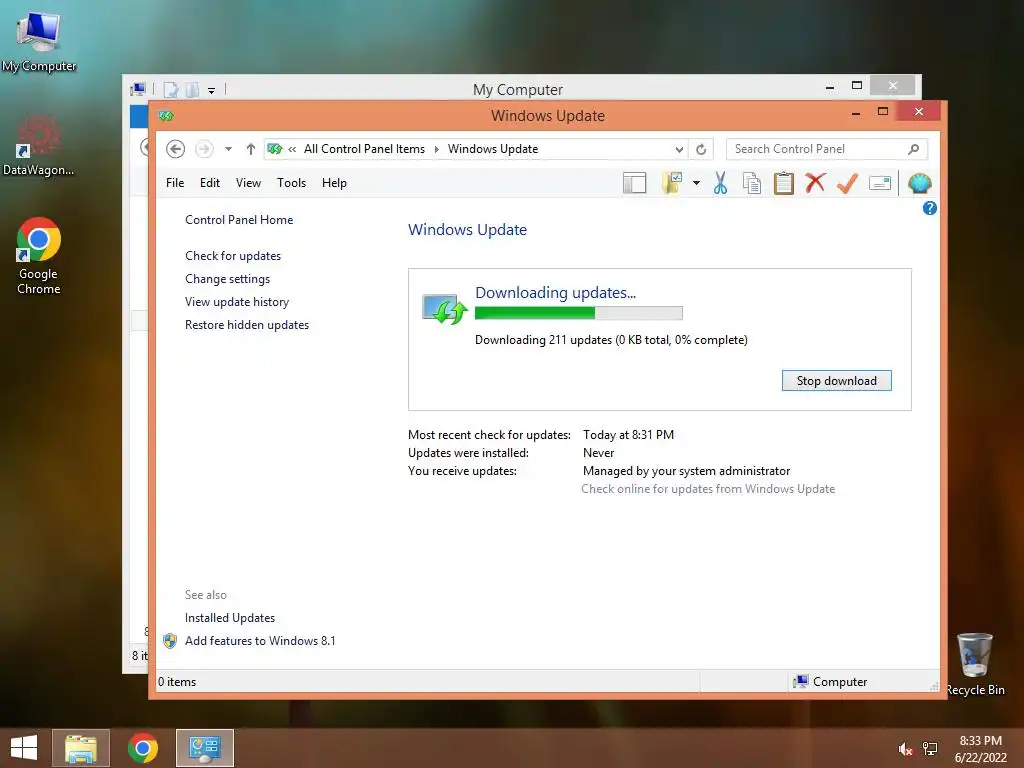This screenshot has width=1024, height=768.
Task: Click Restore hidden updates
Action: pos(247,325)
